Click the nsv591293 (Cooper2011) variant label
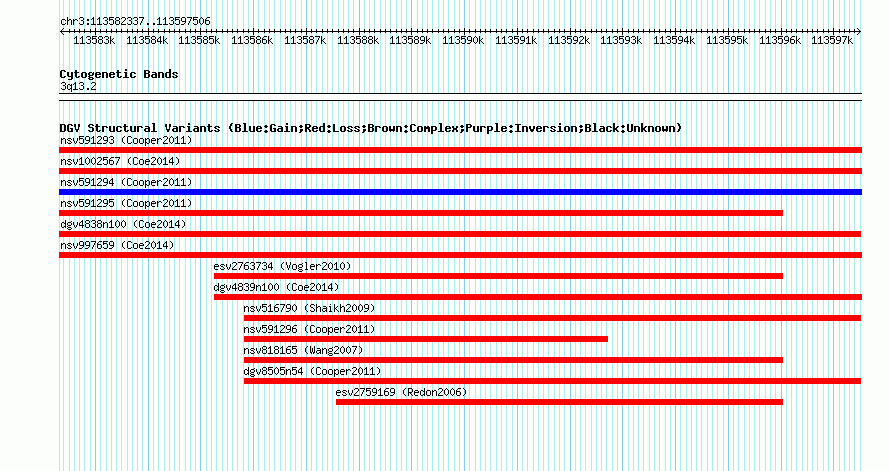The height and width of the screenshot is (471, 890). click(126, 140)
